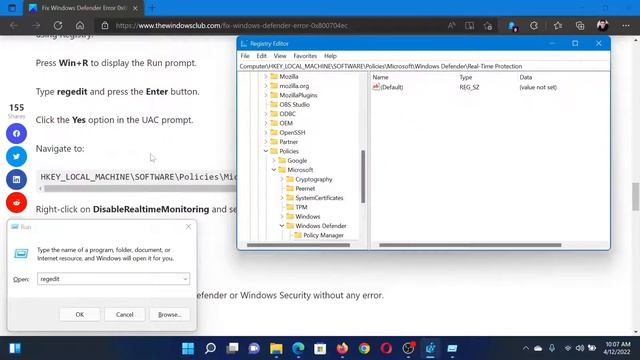Click the code box horizontal scrollbar
This screenshot has height=360, width=640.
140,189
